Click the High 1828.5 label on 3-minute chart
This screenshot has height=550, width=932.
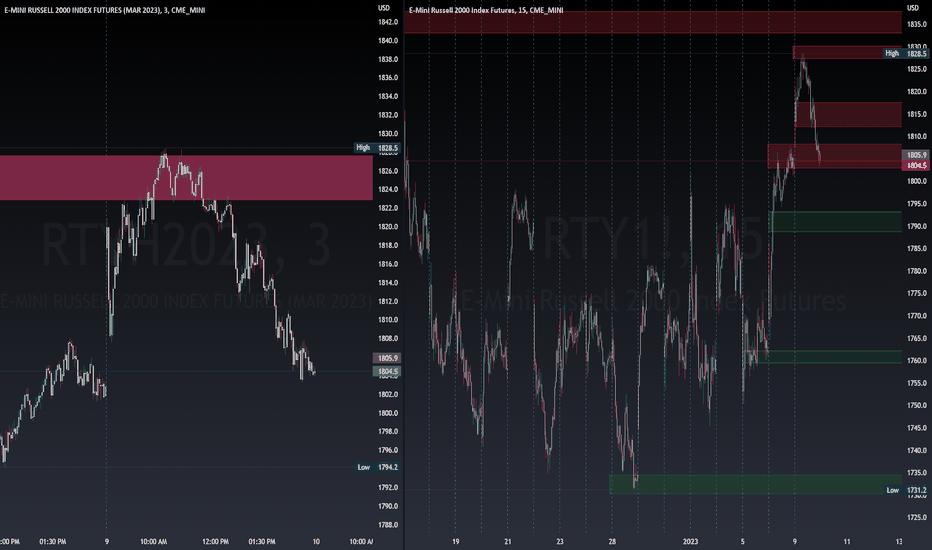[377, 147]
